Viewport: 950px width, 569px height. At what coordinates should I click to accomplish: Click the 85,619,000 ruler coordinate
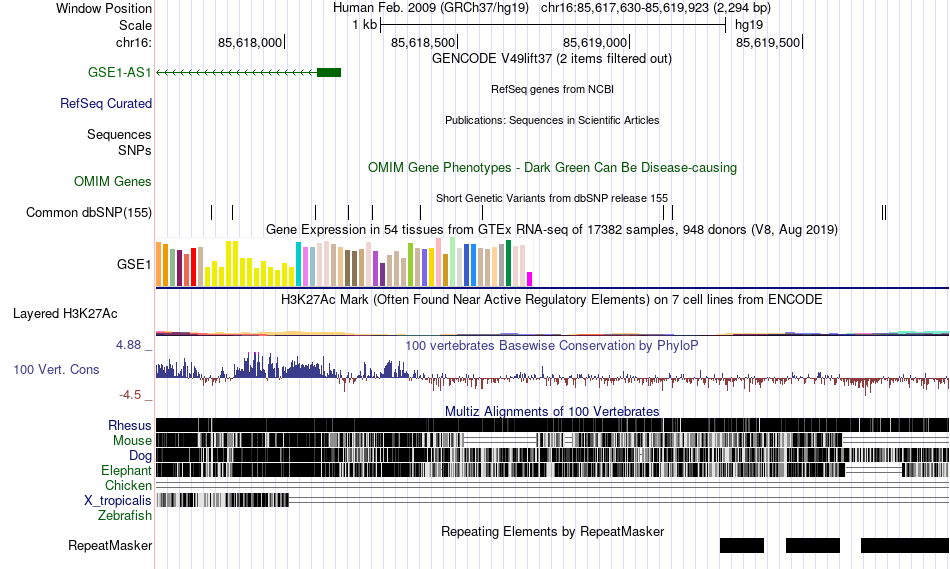pos(595,42)
